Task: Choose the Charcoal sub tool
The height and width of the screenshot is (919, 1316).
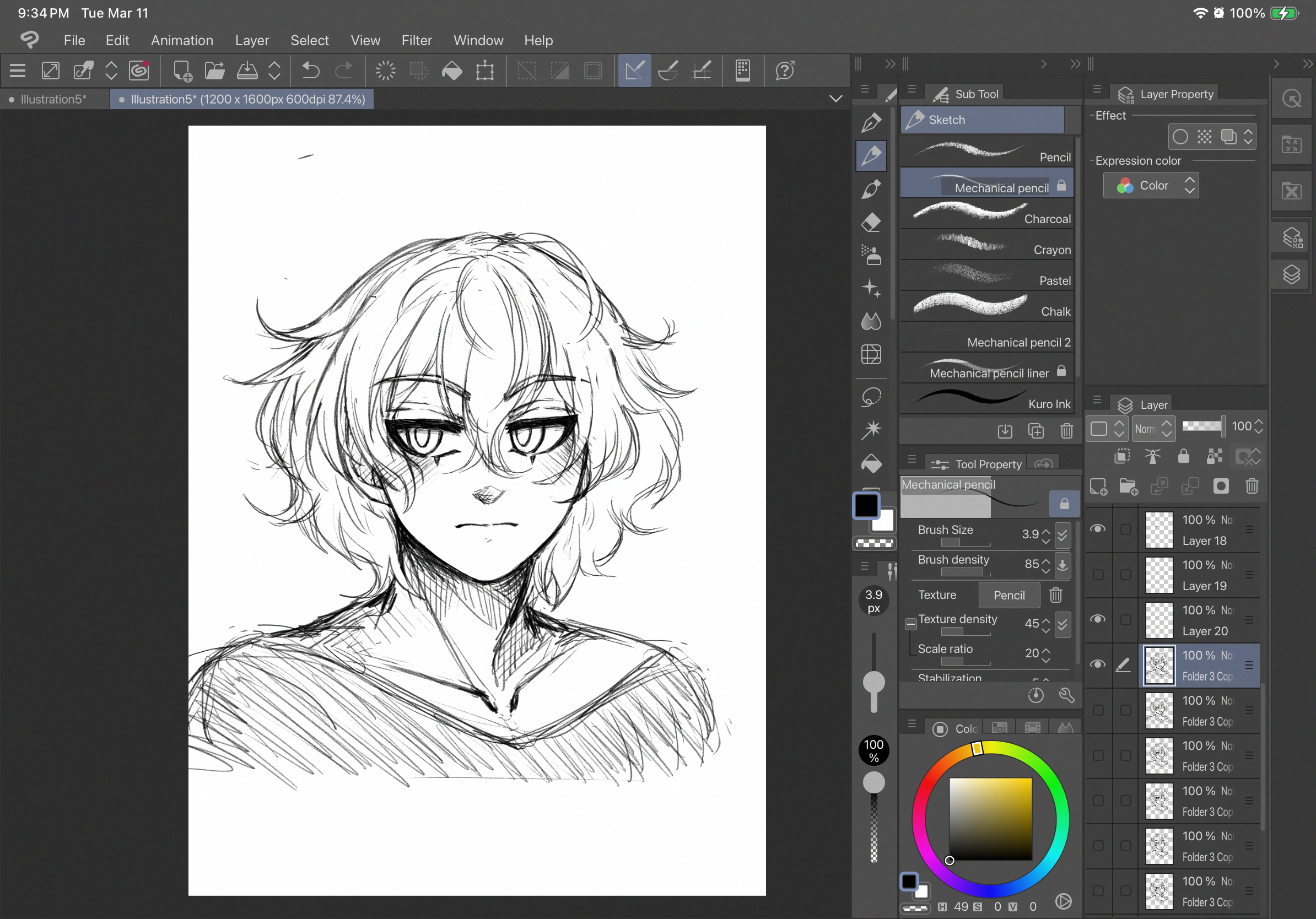Action: (986, 214)
